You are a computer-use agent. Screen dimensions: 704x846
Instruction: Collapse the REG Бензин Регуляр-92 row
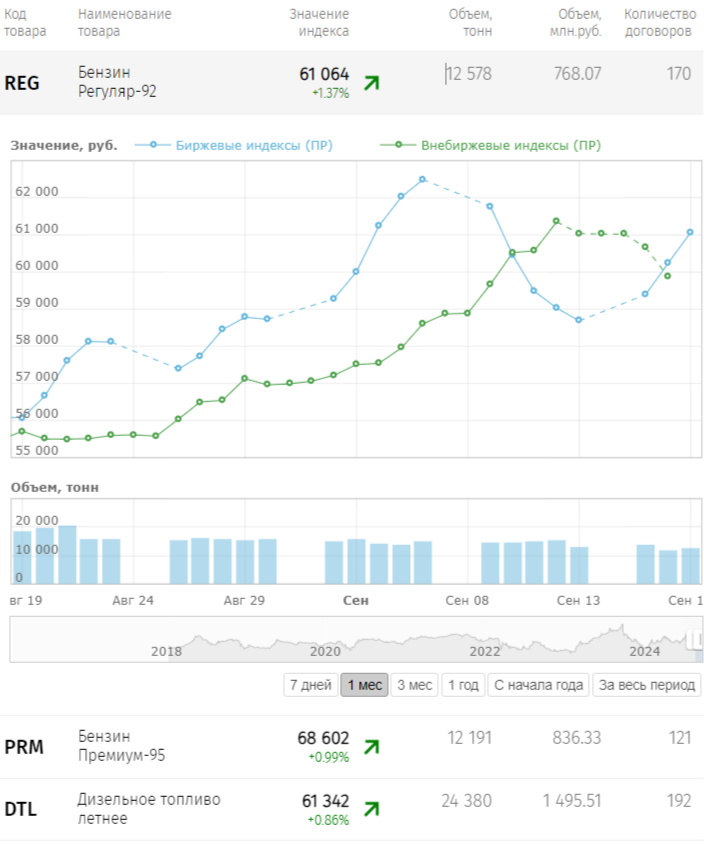(x=352, y=83)
